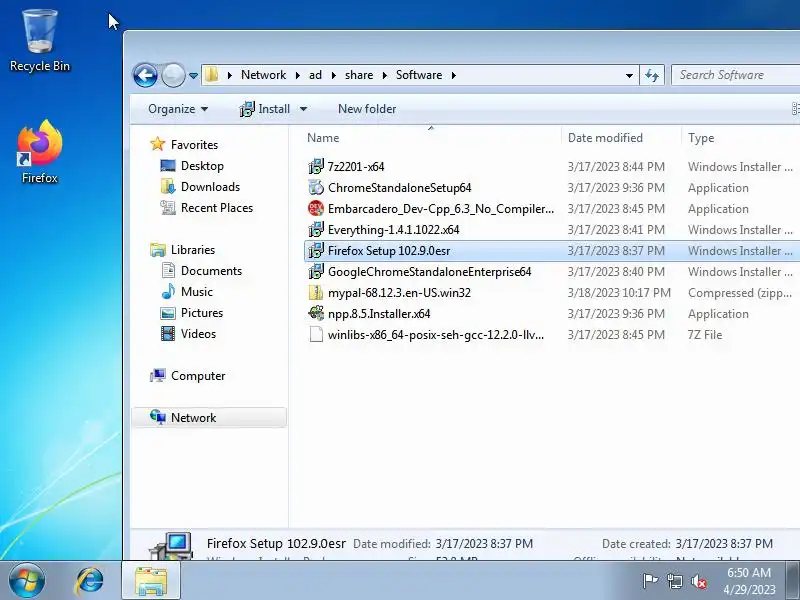This screenshot has height=600, width=800.
Task: Click the date '3/18/2023 10:17 PM'
Action: coord(619,293)
